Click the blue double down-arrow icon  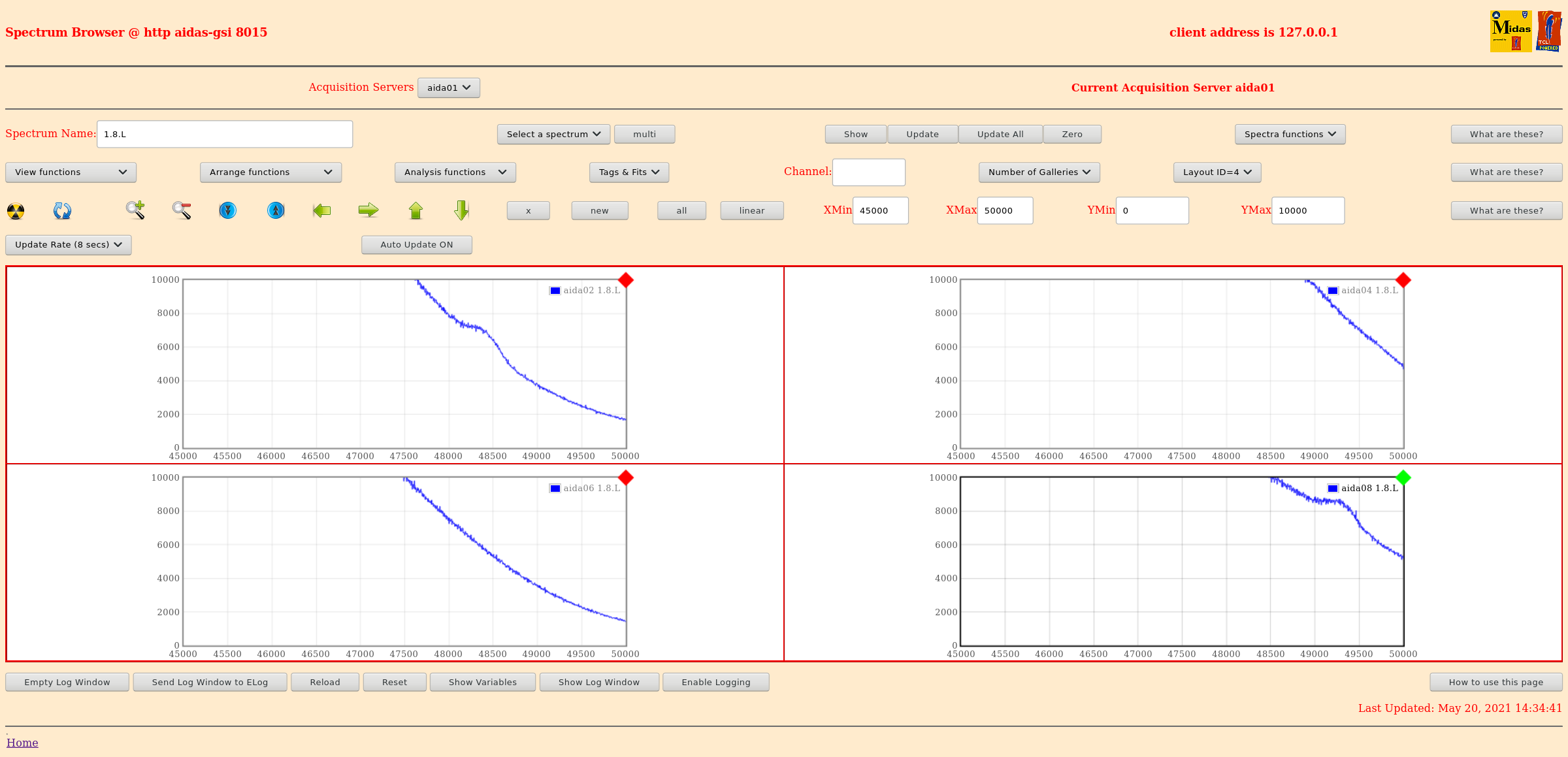(x=227, y=210)
